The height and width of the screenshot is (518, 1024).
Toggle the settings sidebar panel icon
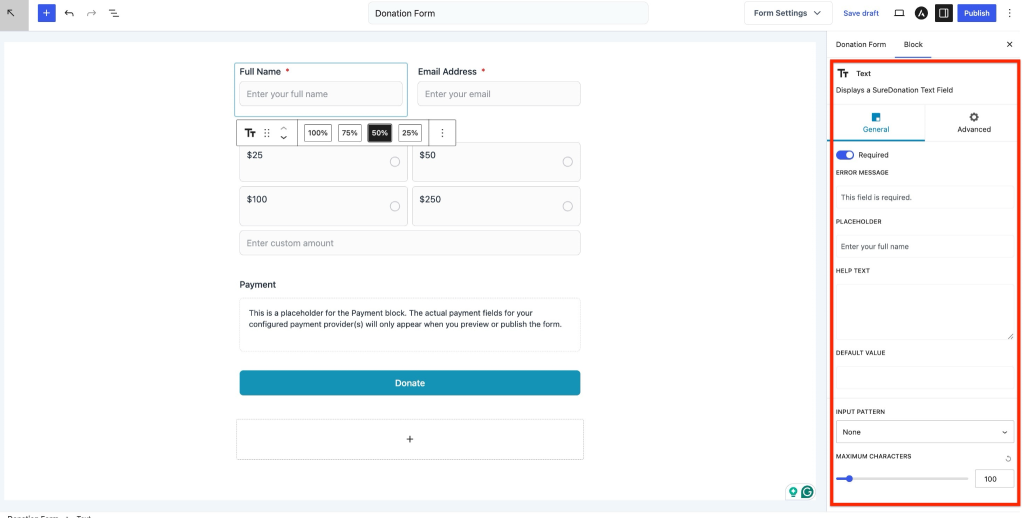click(x=943, y=13)
